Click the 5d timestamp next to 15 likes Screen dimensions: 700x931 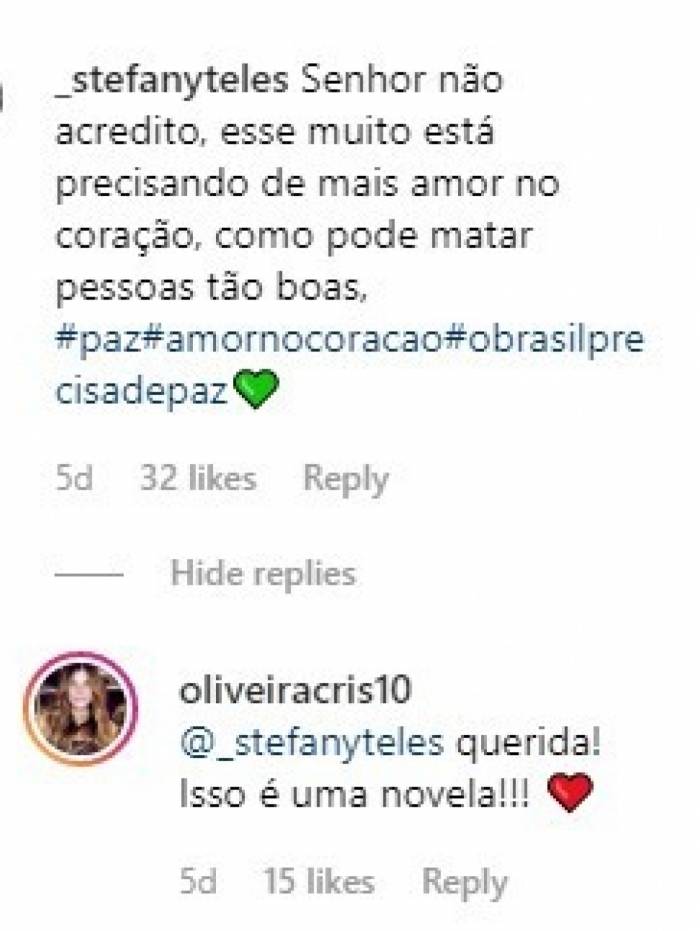pos(198,881)
